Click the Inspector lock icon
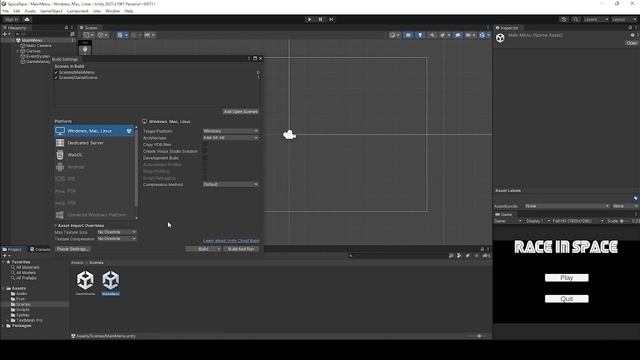The image size is (640, 360). pyautogui.click(x=630, y=28)
